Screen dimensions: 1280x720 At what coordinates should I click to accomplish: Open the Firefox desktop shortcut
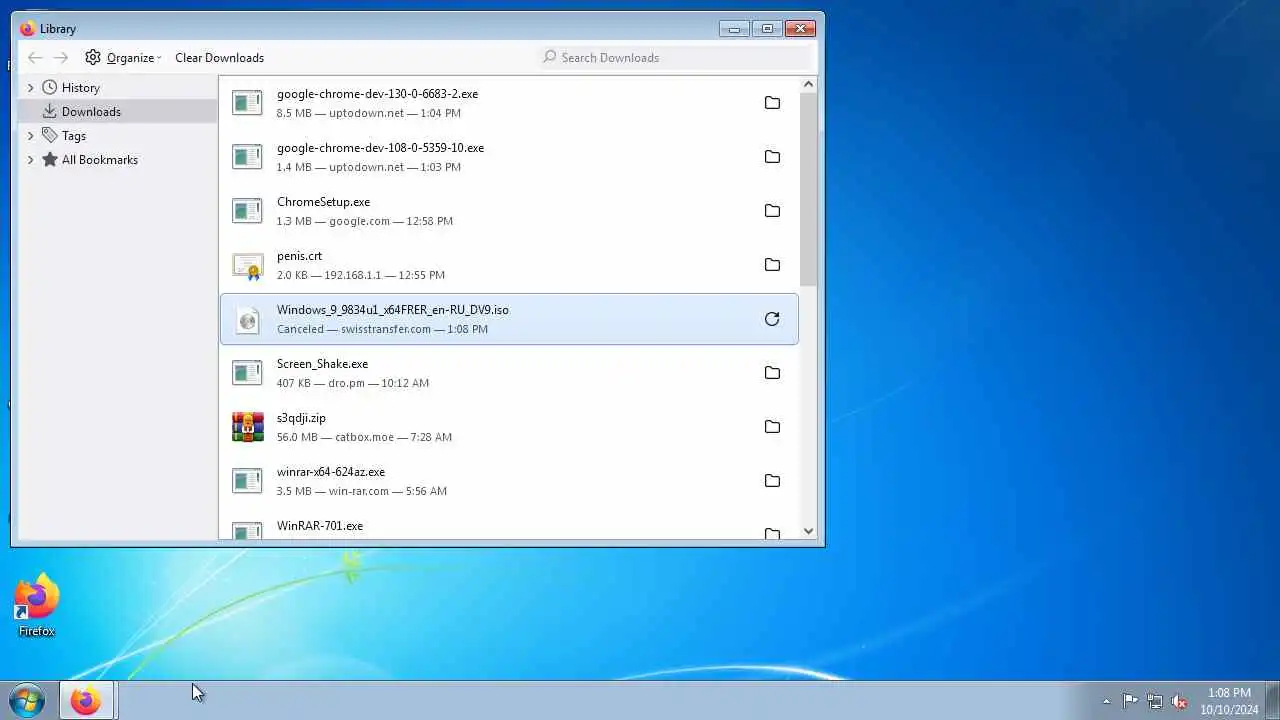click(37, 605)
